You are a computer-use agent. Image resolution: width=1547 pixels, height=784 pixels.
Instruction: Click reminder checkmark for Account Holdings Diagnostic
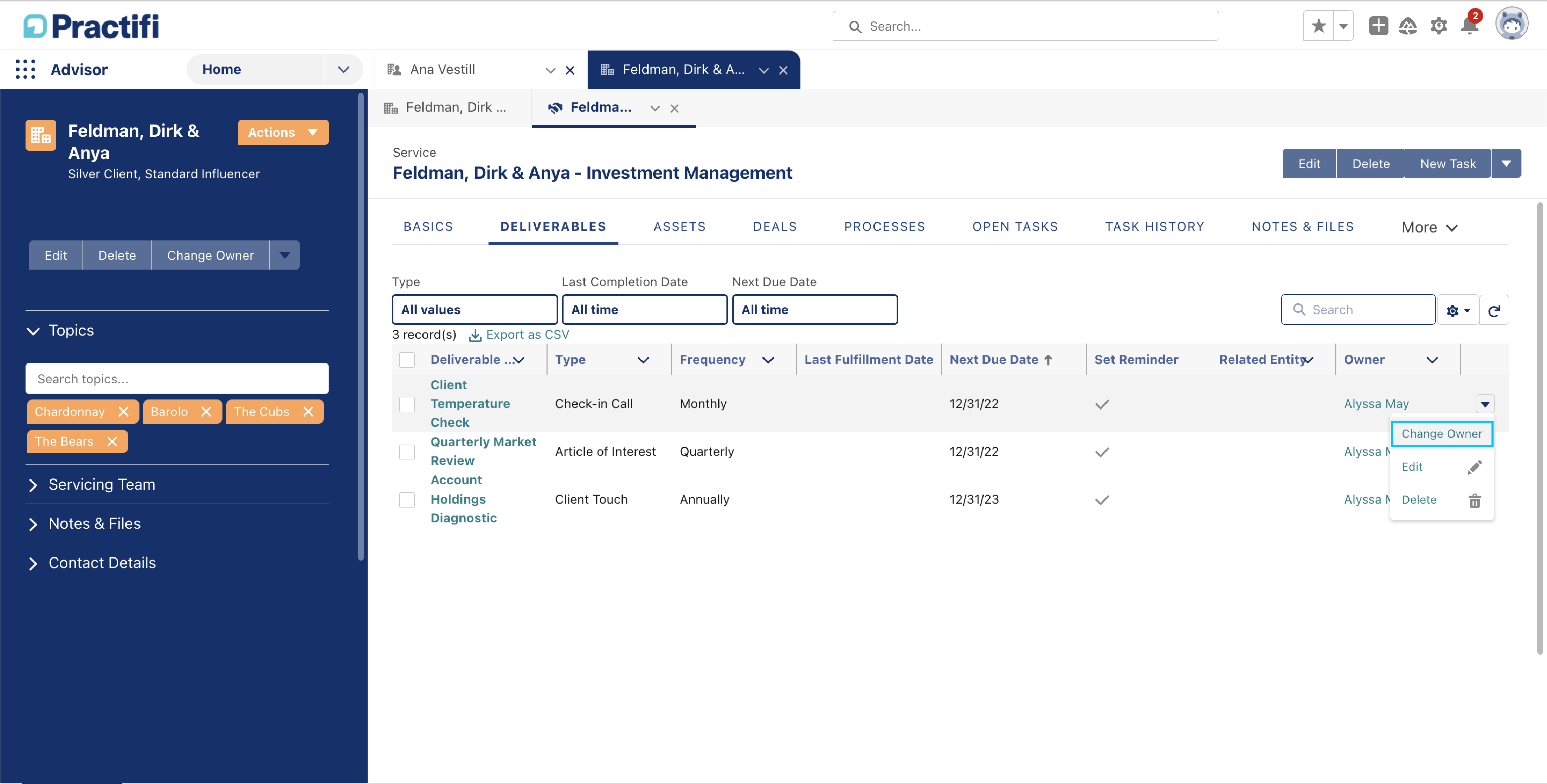[x=1102, y=500]
